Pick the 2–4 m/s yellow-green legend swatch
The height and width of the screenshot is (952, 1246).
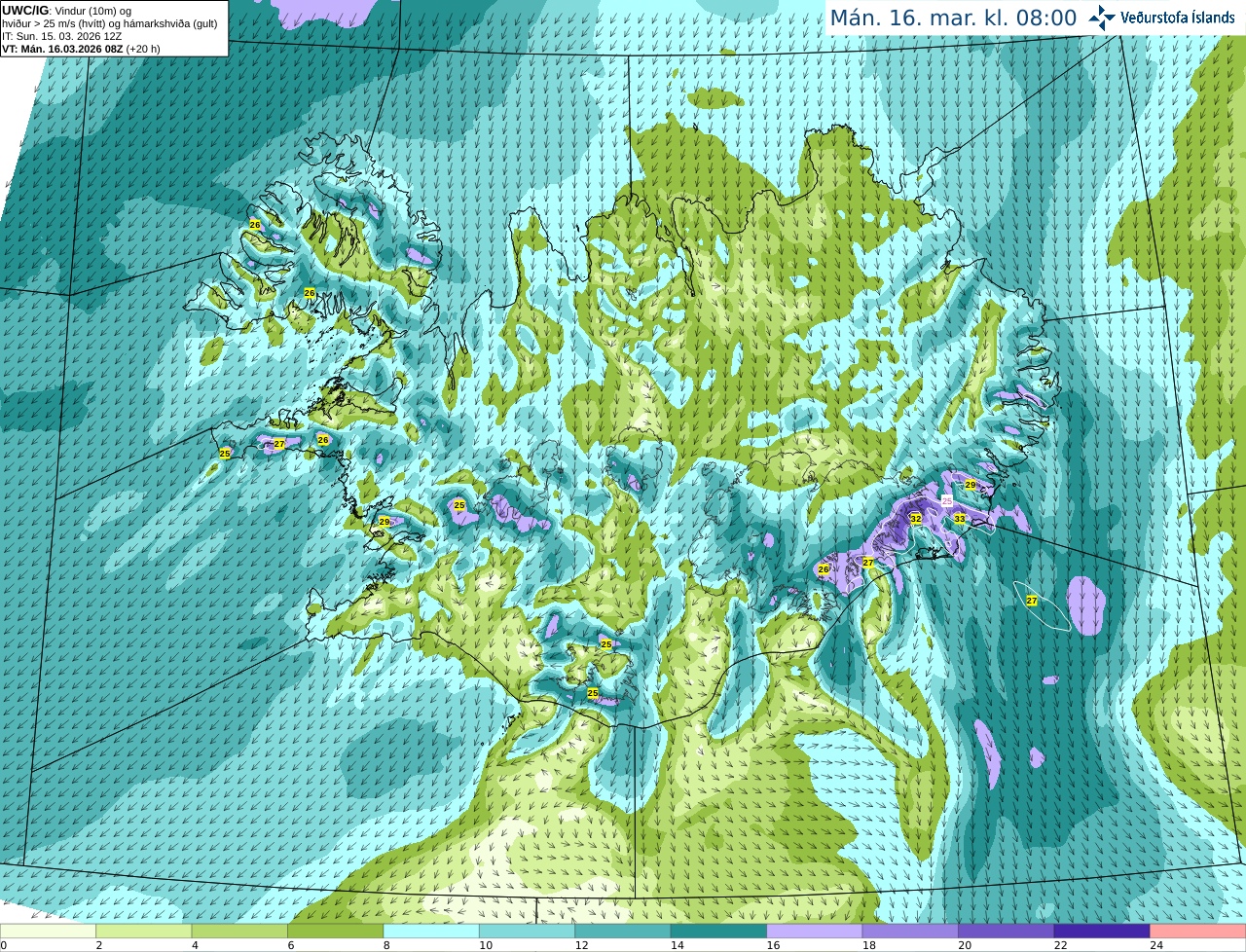[x=144, y=931]
